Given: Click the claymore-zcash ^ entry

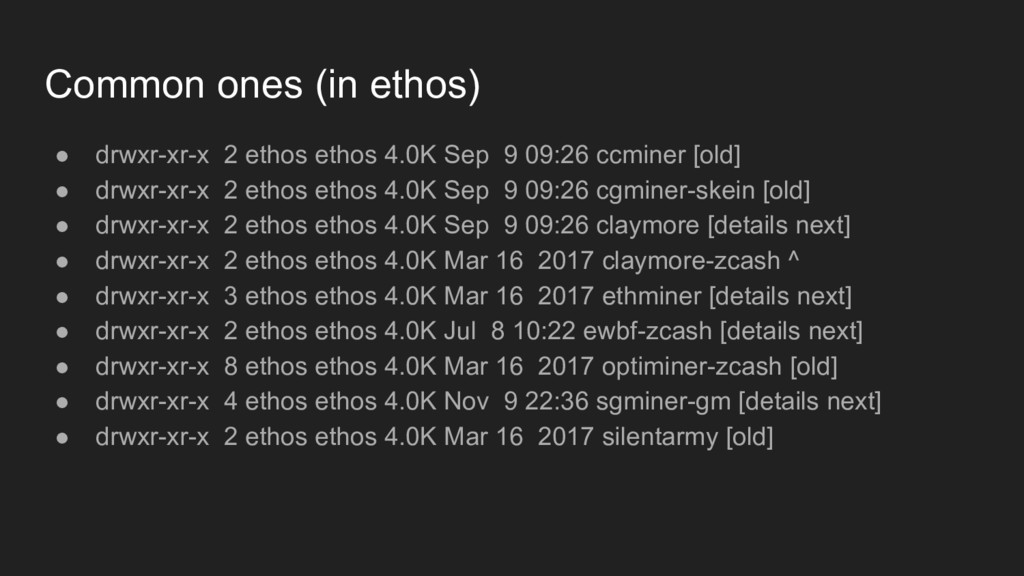Looking at the screenshot, I should click(x=447, y=261).
